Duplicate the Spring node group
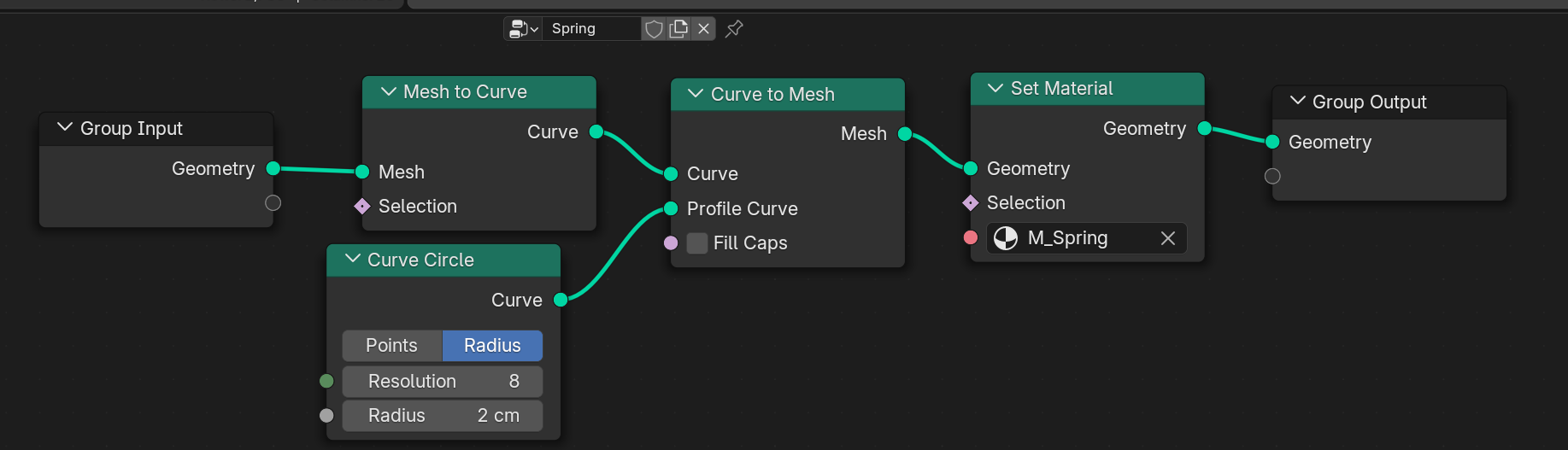Viewport: 1568px width, 450px height. coord(678,29)
